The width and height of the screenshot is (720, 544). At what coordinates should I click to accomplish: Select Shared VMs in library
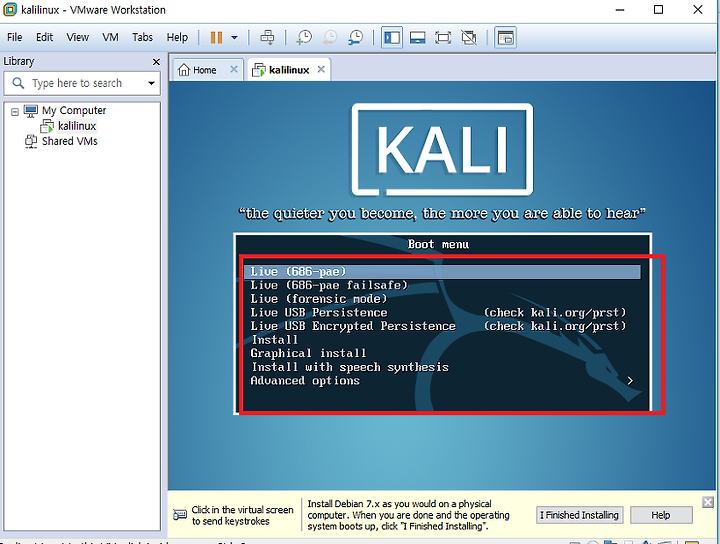click(x=69, y=141)
